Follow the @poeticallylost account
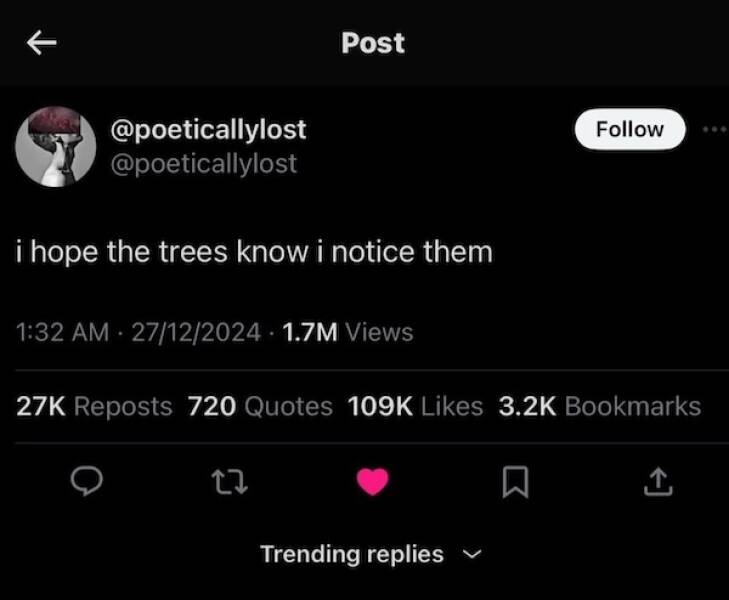The height and width of the screenshot is (600, 729). [629, 129]
